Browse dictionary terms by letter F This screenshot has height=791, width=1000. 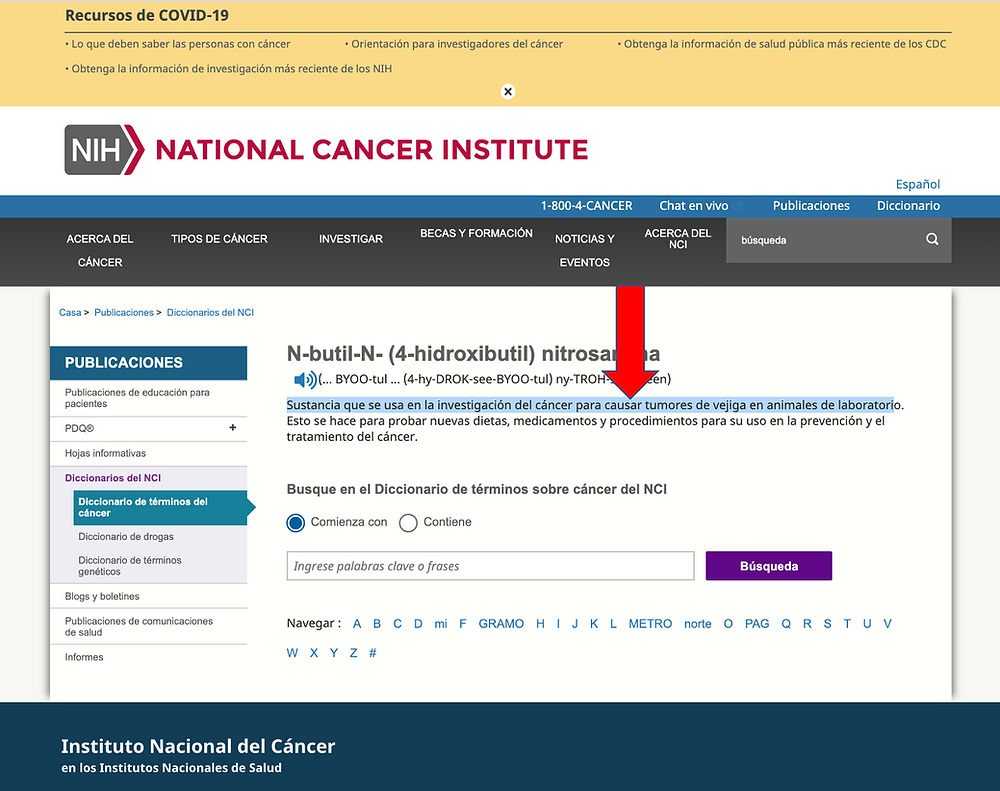tap(463, 624)
